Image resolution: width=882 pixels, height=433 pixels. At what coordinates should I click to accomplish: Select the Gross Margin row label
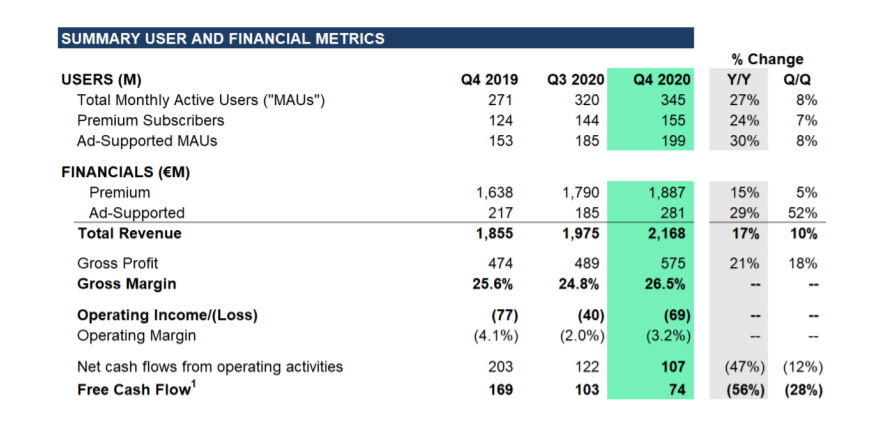[127, 284]
